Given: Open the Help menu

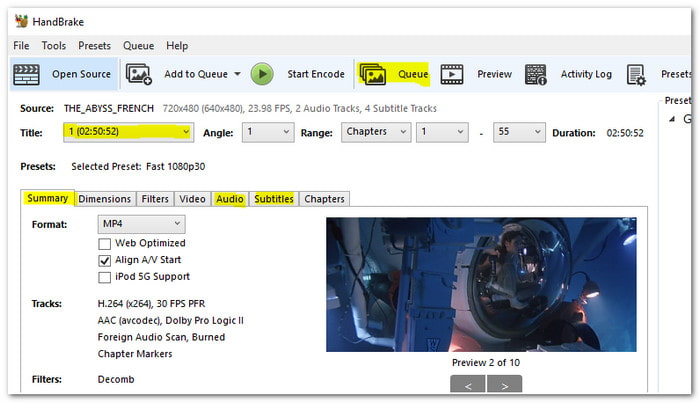Looking at the screenshot, I should click(177, 46).
